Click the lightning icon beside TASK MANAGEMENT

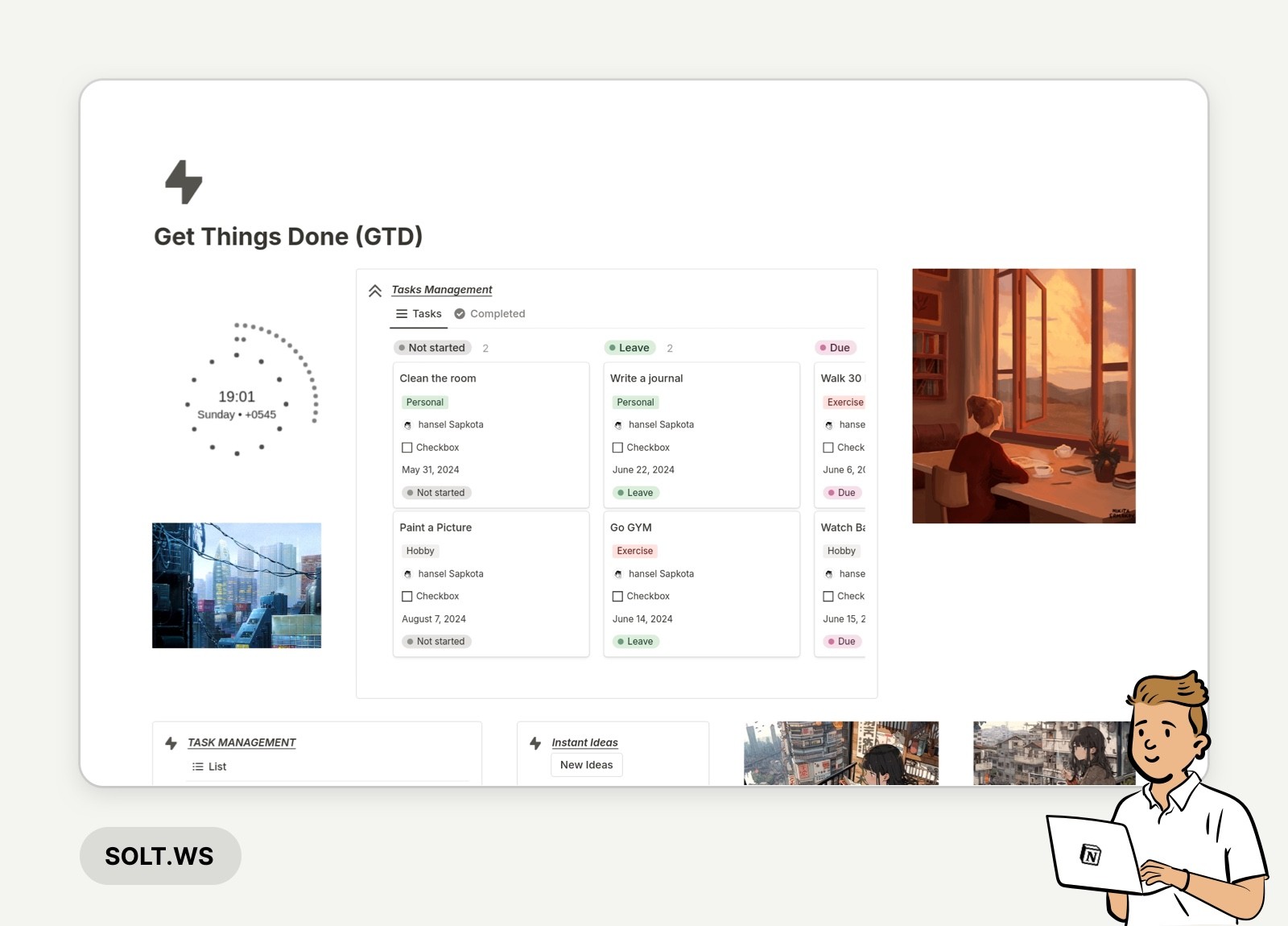point(169,742)
